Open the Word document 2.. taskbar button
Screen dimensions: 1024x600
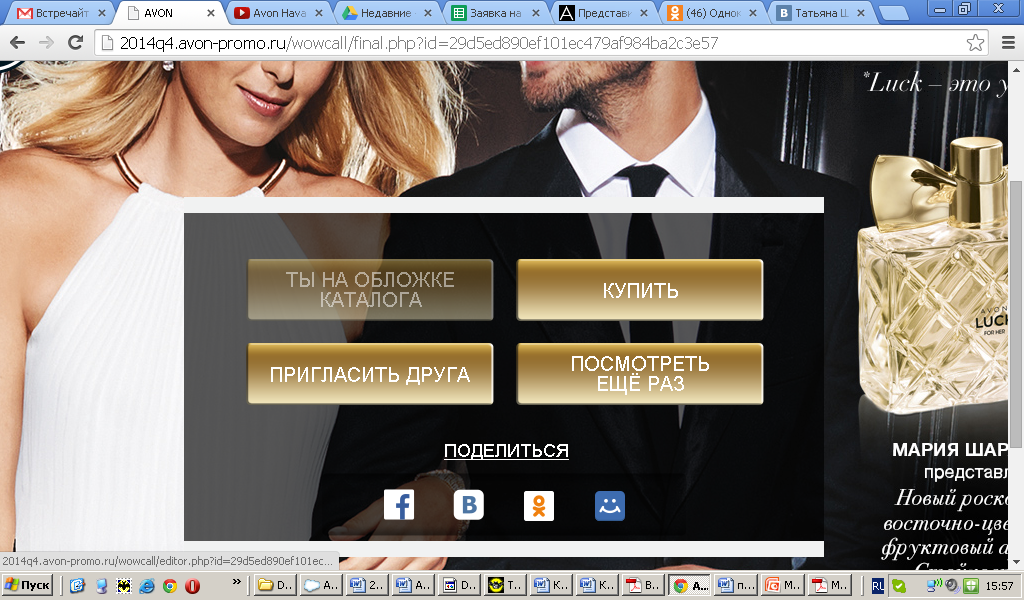coord(368,586)
